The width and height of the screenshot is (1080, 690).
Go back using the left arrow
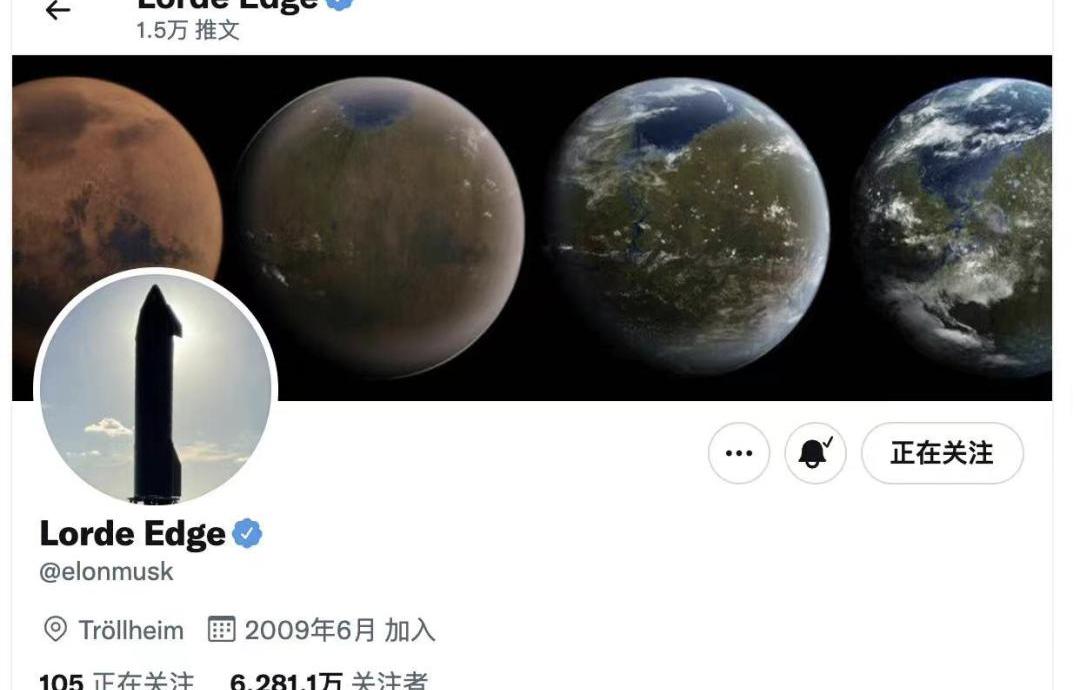58,10
